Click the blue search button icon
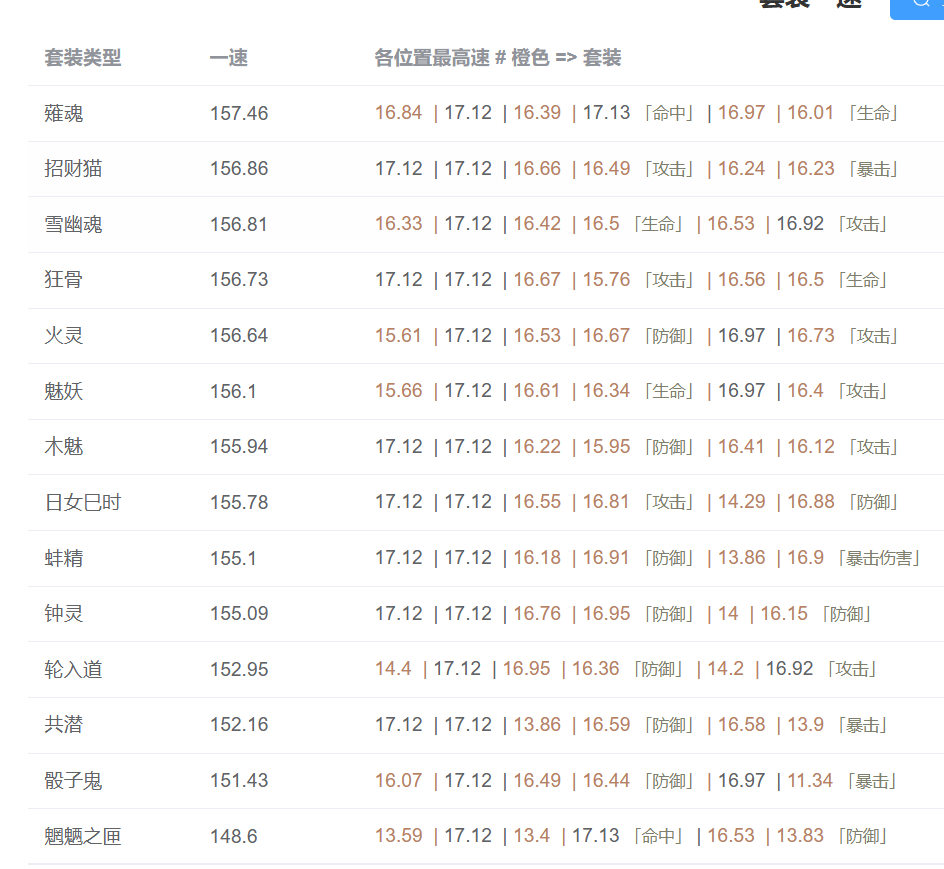Image resolution: width=944 pixels, height=869 pixels. 919,5
